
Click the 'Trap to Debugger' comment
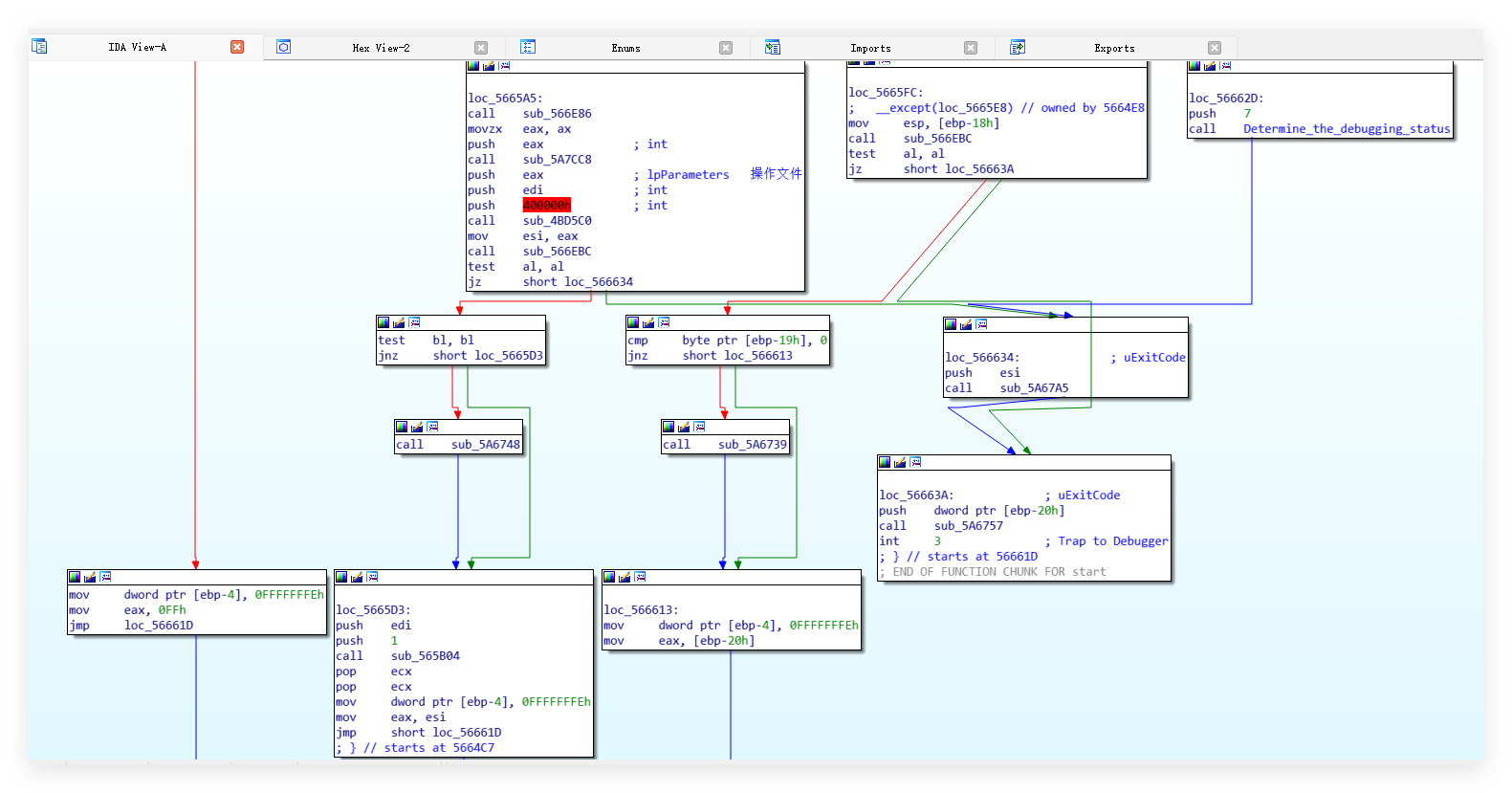pyautogui.click(x=1107, y=540)
